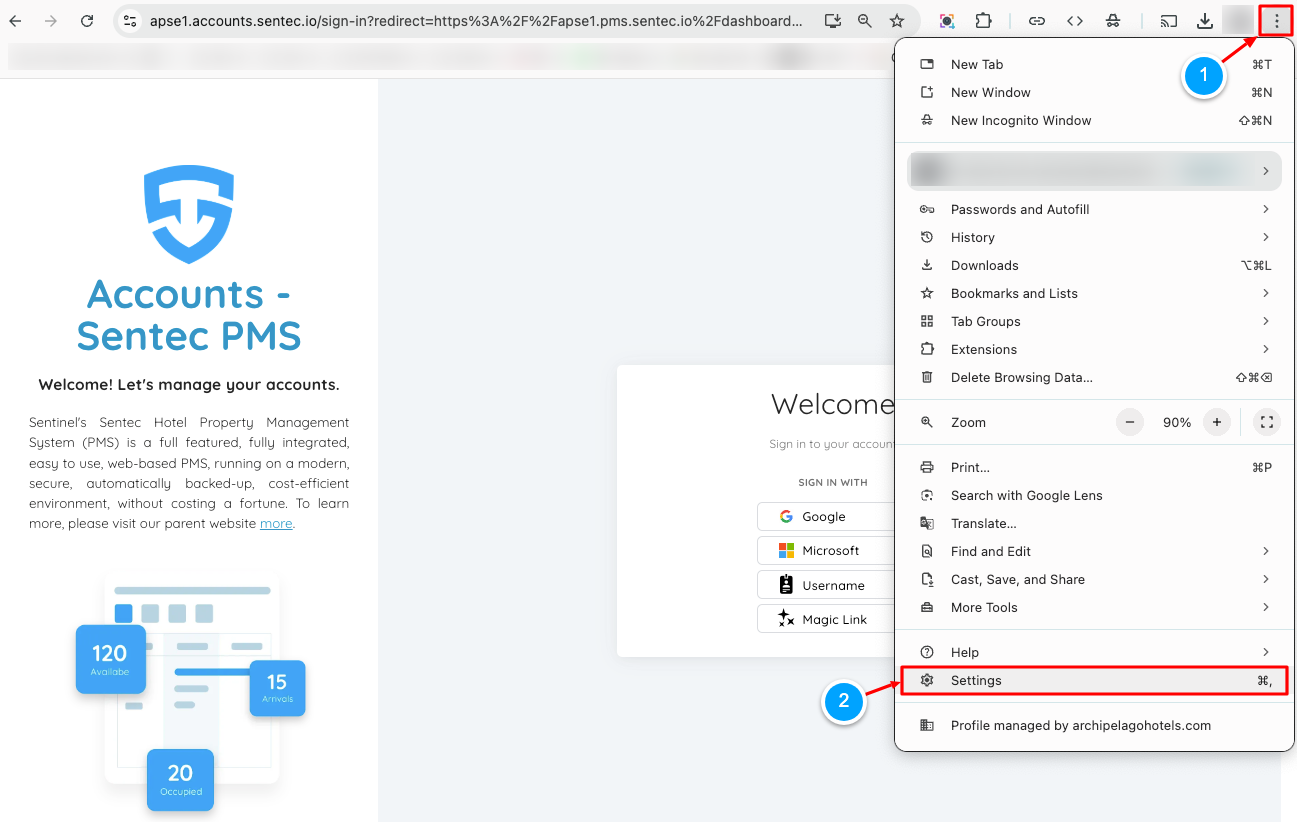
Task: Follow the 'more' link in description
Action: pos(276,523)
